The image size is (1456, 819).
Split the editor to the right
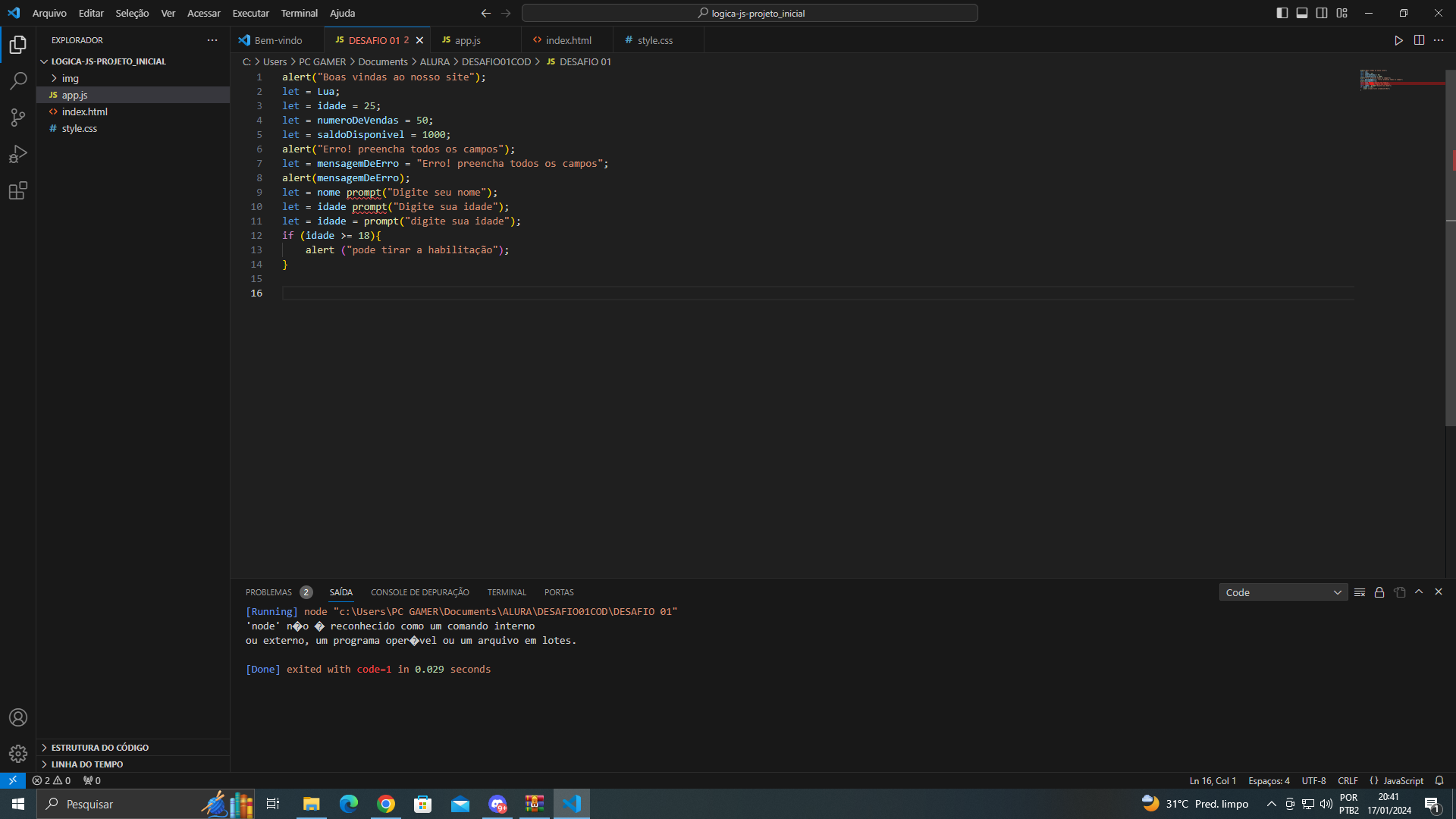pyautogui.click(x=1419, y=40)
